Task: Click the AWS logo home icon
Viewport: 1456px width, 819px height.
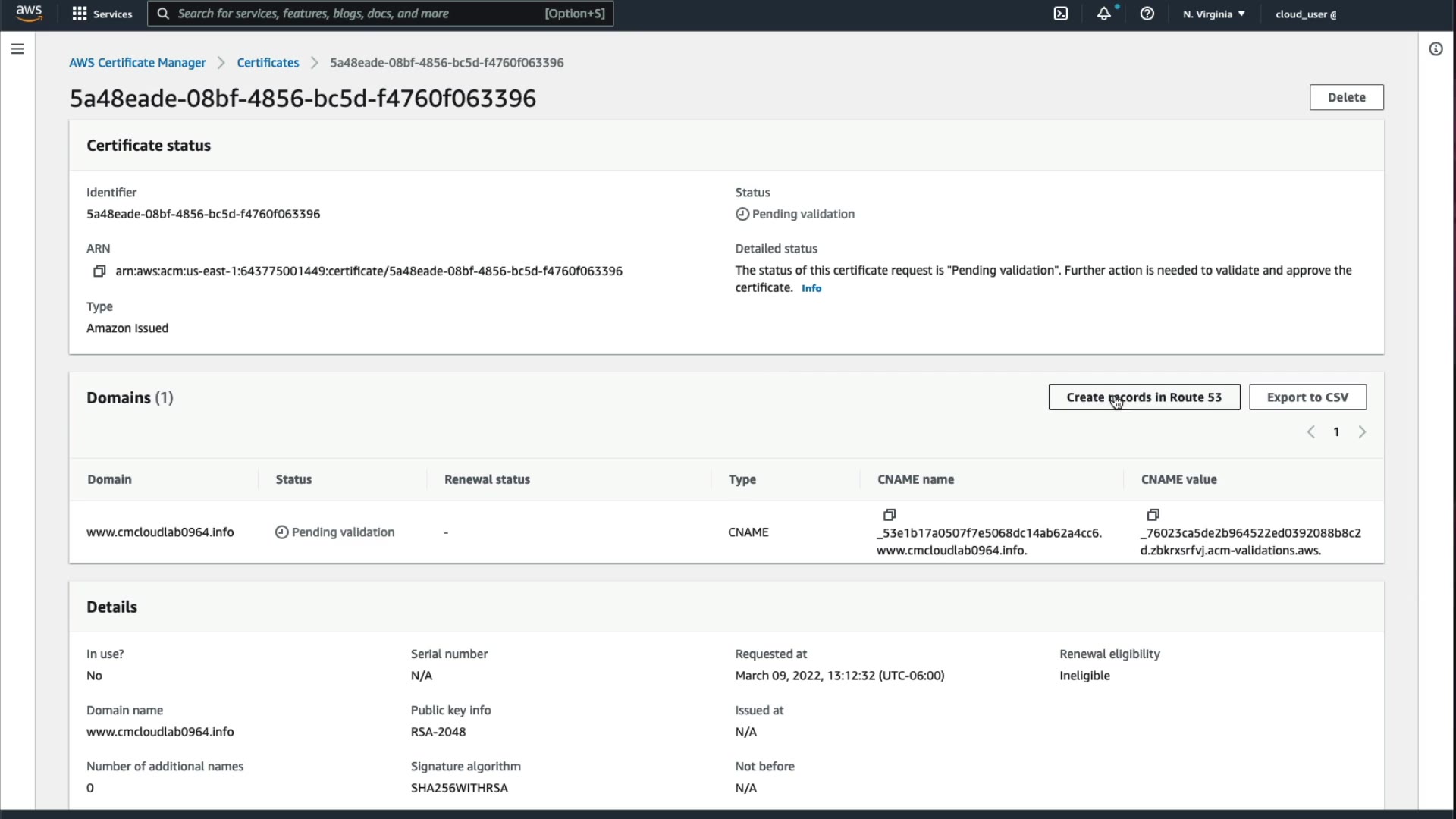Action: pos(29,13)
